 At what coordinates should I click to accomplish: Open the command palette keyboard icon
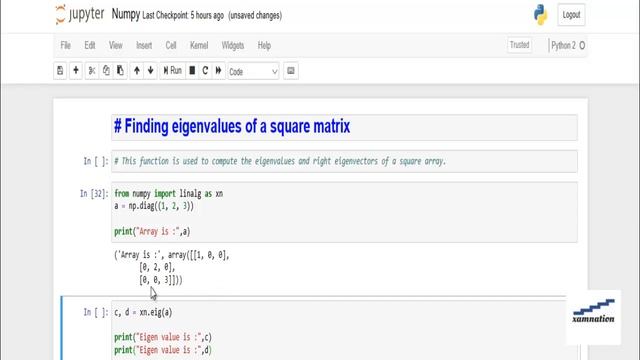pyautogui.click(x=291, y=71)
